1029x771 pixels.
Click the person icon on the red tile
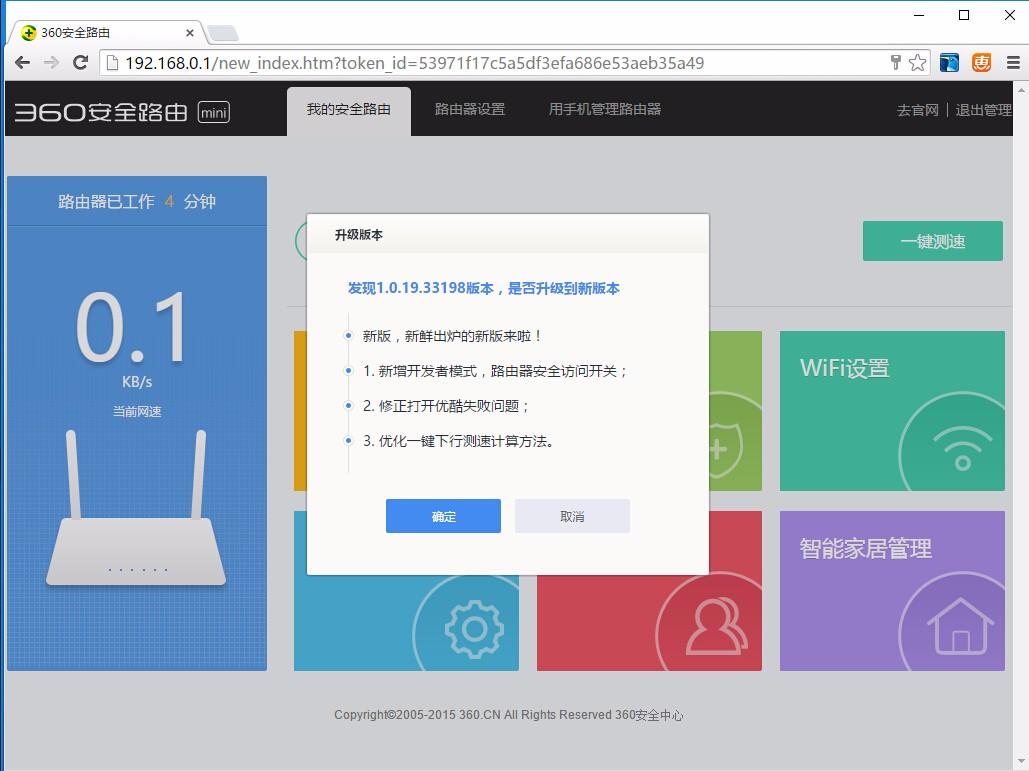click(716, 629)
